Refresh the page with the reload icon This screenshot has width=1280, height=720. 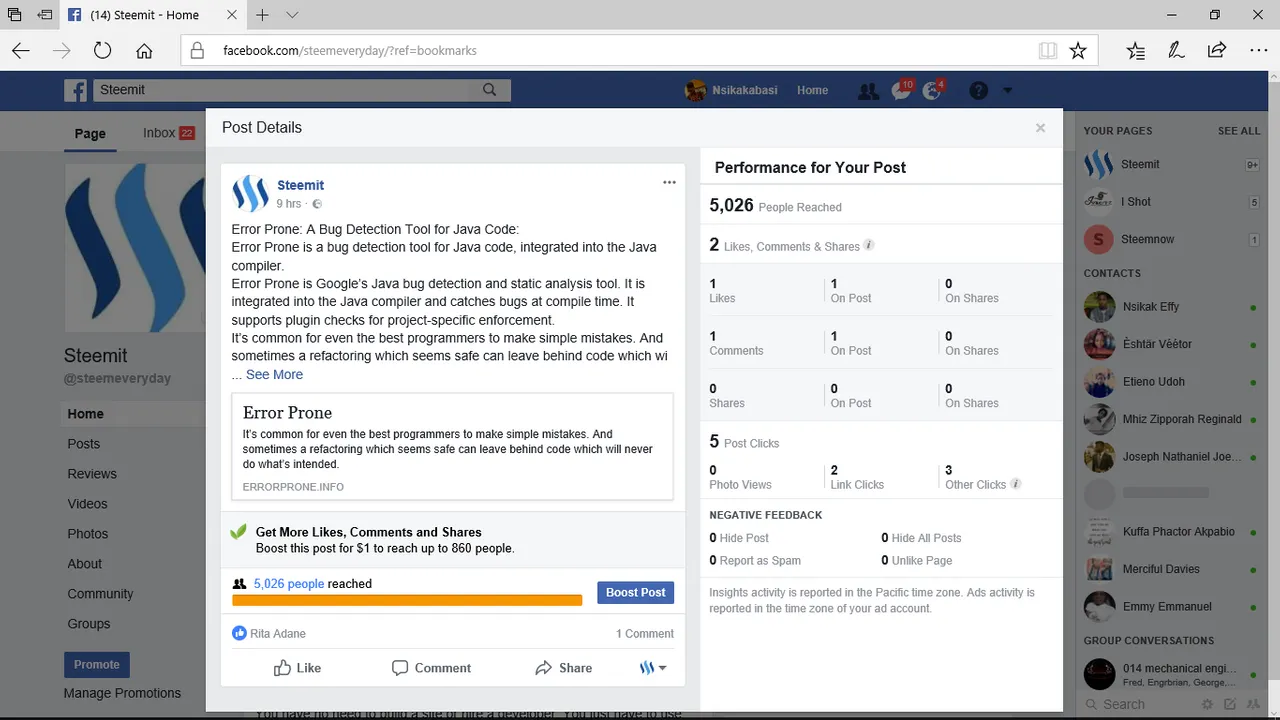click(x=102, y=51)
